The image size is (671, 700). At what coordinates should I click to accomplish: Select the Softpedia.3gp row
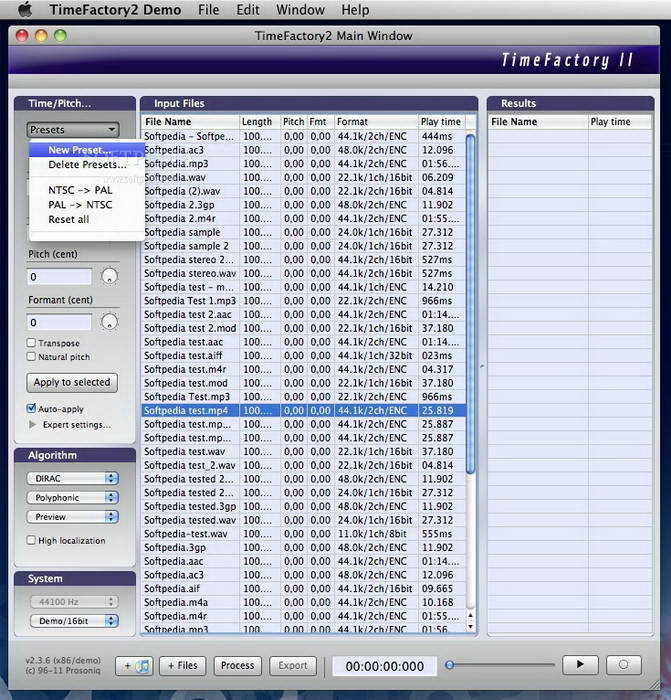(304, 548)
